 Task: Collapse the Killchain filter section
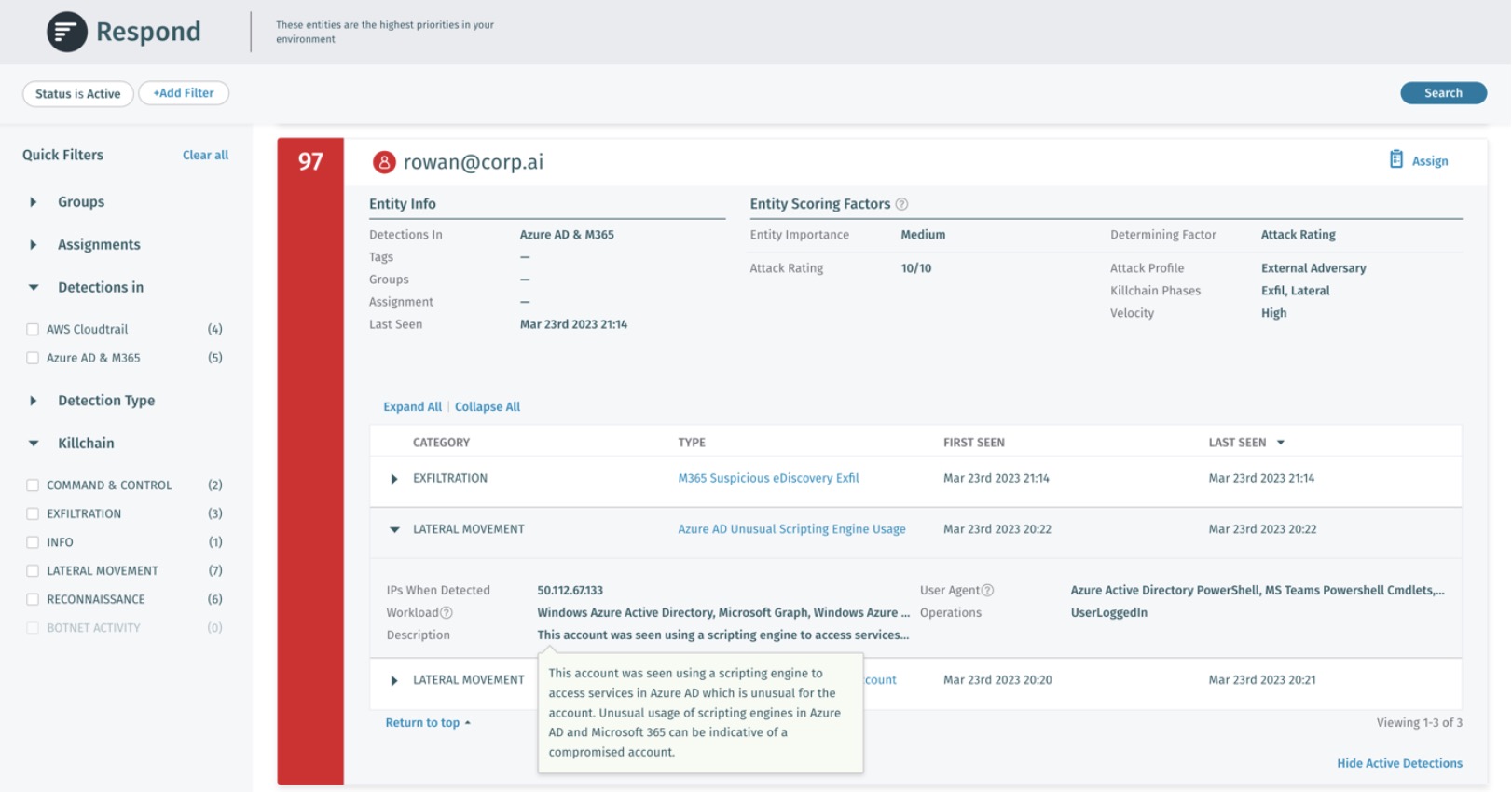[x=34, y=444]
